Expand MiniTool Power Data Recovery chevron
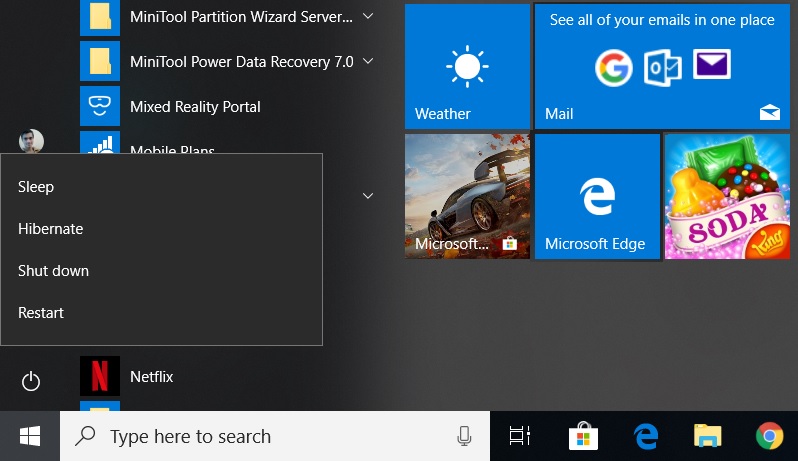The width and height of the screenshot is (798, 461). [367, 61]
